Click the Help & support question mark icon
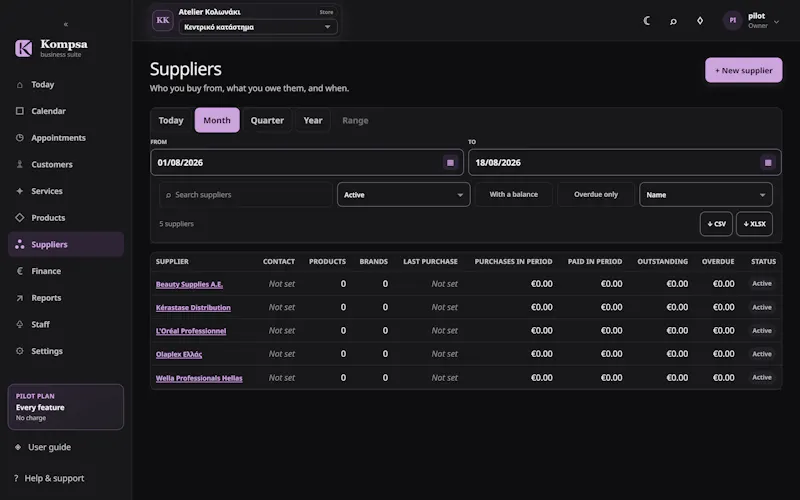The height and width of the screenshot is (500, 800). pos(16,479)
